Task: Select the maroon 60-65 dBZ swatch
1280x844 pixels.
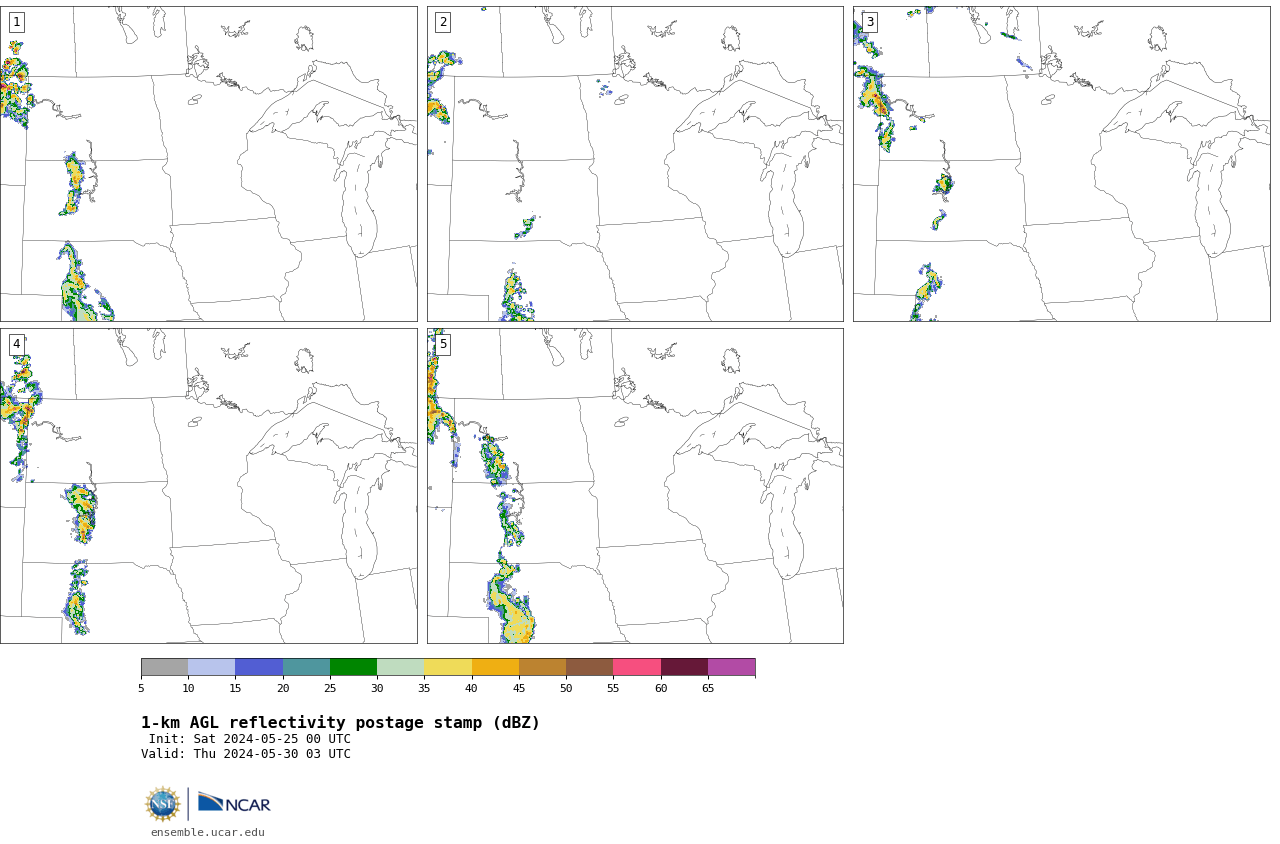Action: 684,667
